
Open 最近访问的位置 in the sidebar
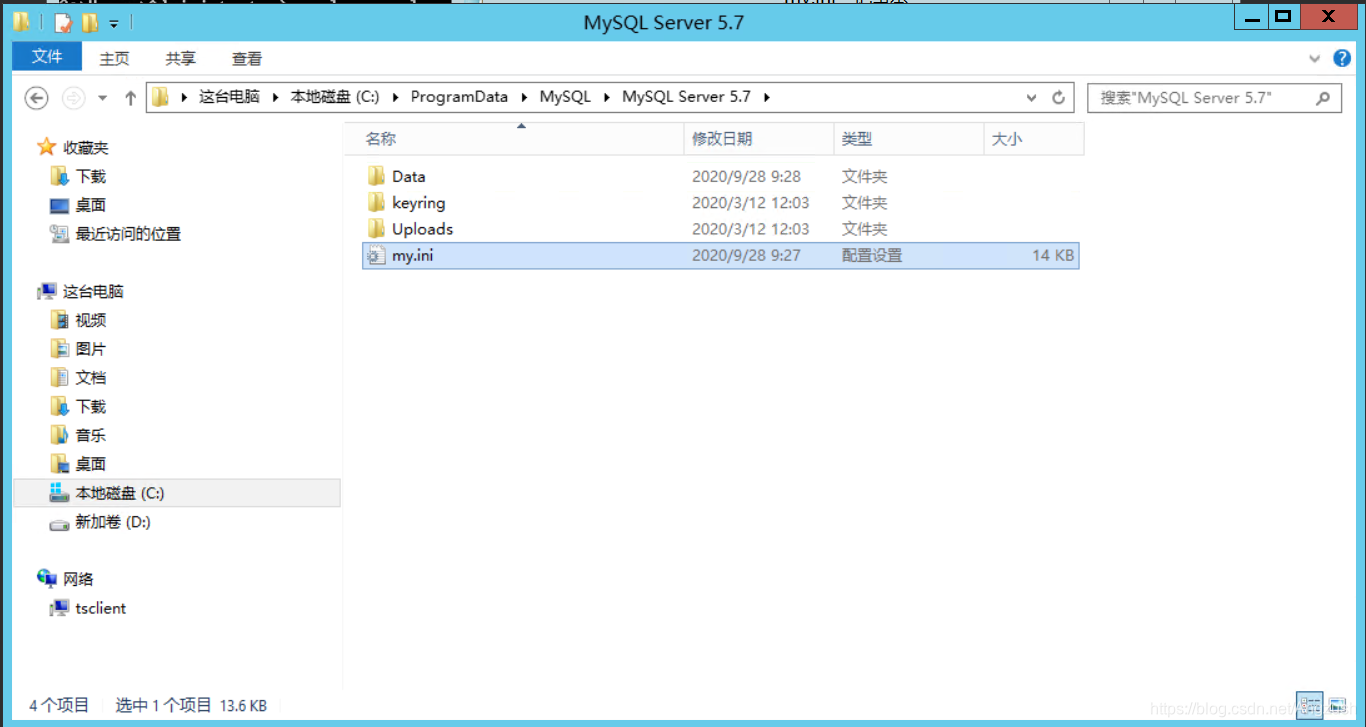pyautogui.click(x=128, y=234)
